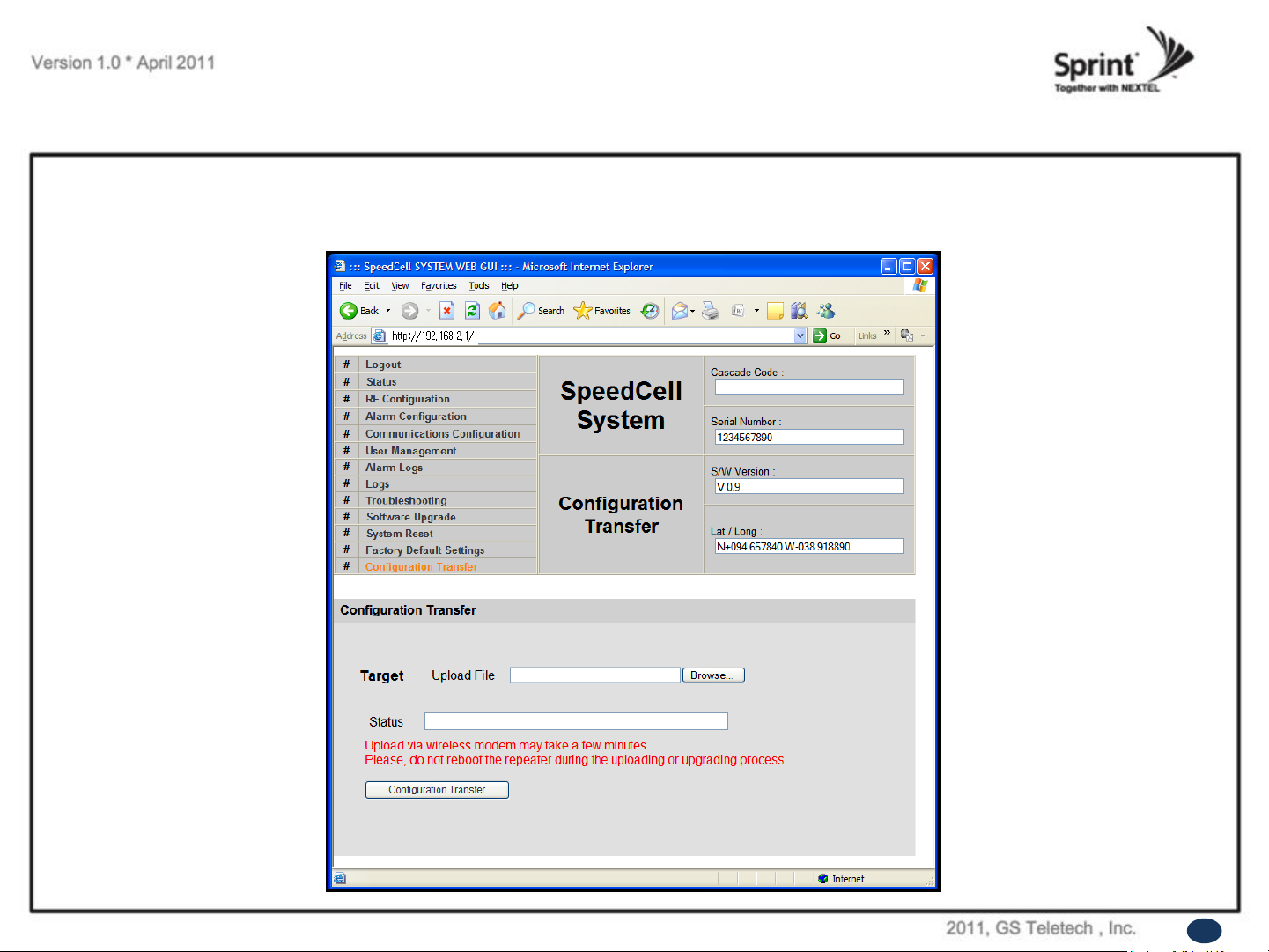Click the History clock icon
Screen dimensions: 1269x952
pos(650,311)
